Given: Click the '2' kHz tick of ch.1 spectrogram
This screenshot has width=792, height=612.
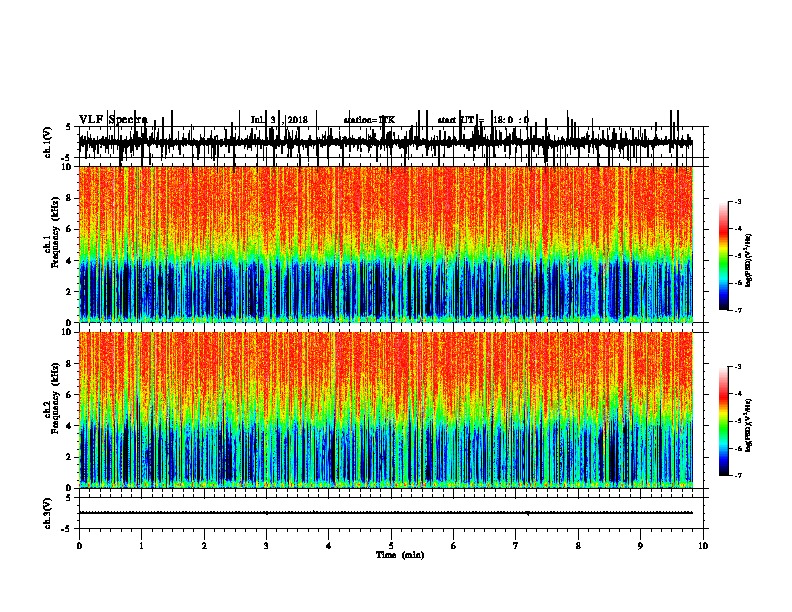Looking at the screenshot, I should tap(70, 291).
